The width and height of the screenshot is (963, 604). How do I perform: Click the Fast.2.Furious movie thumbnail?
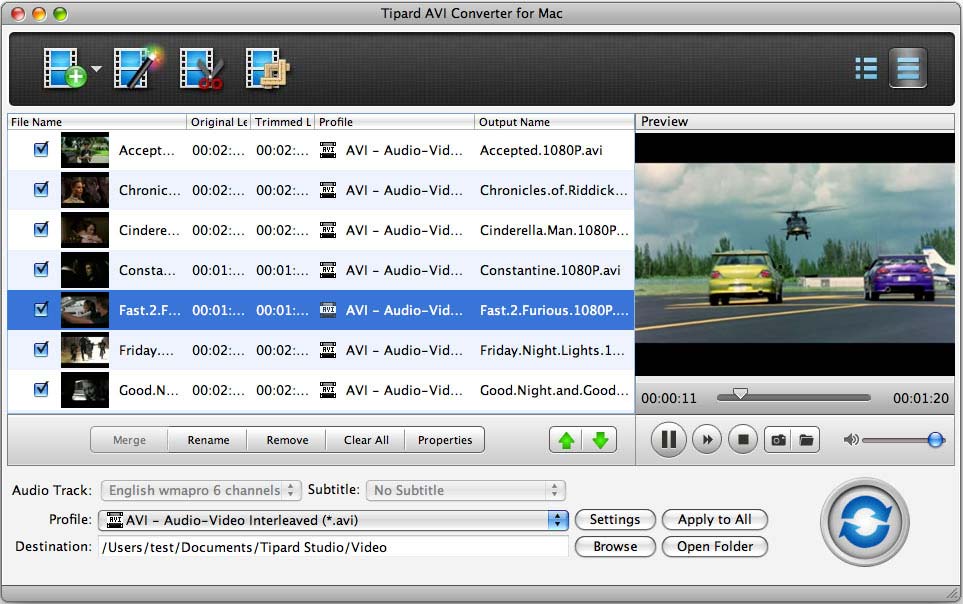85,310
